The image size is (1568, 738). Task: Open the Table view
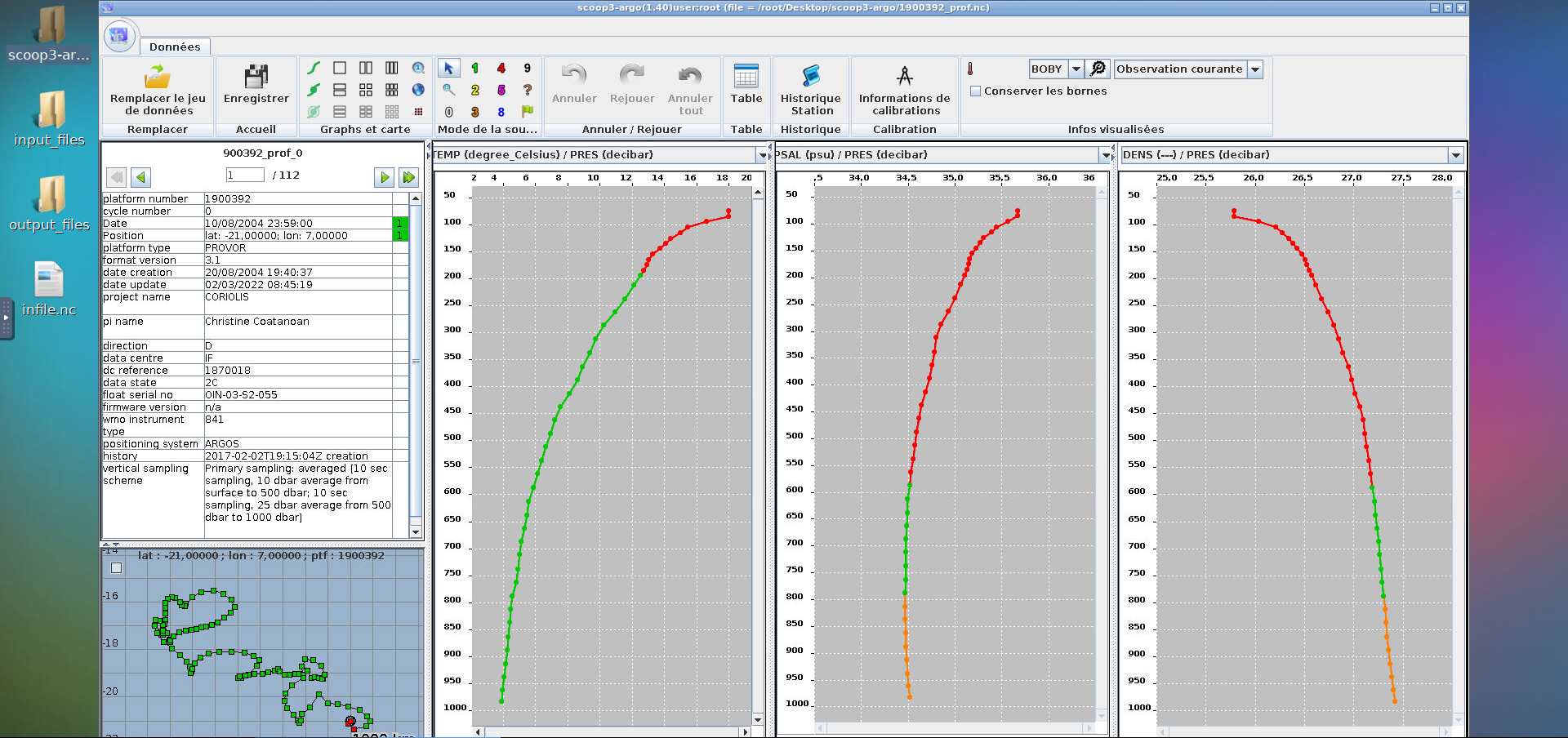pyautogui.click(x=746, y=84)
